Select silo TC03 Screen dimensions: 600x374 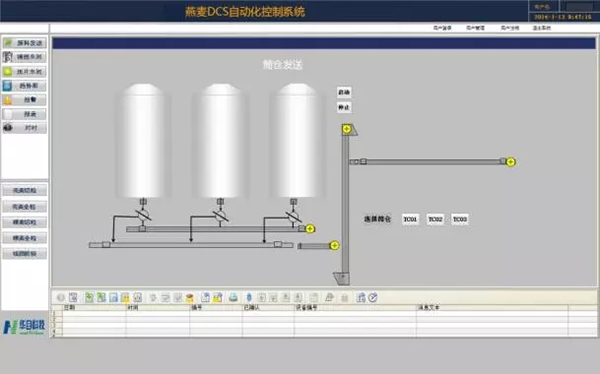pyautogui.click(x=460, y=219)
